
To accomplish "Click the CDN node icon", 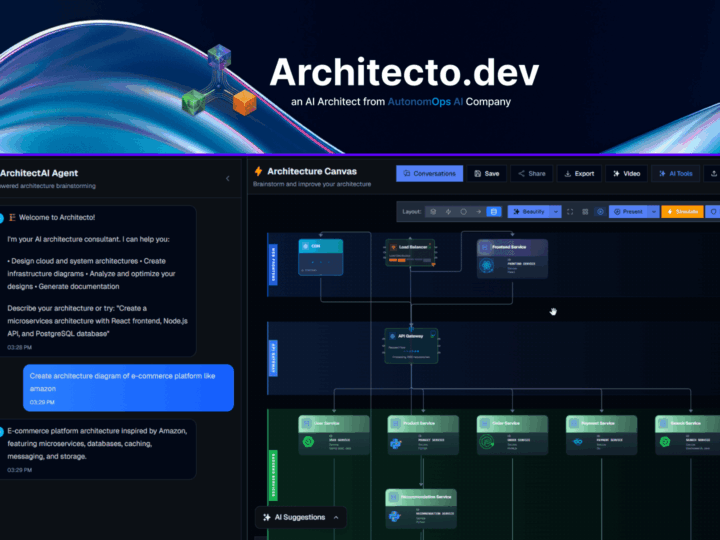I will tap(305, 246).
